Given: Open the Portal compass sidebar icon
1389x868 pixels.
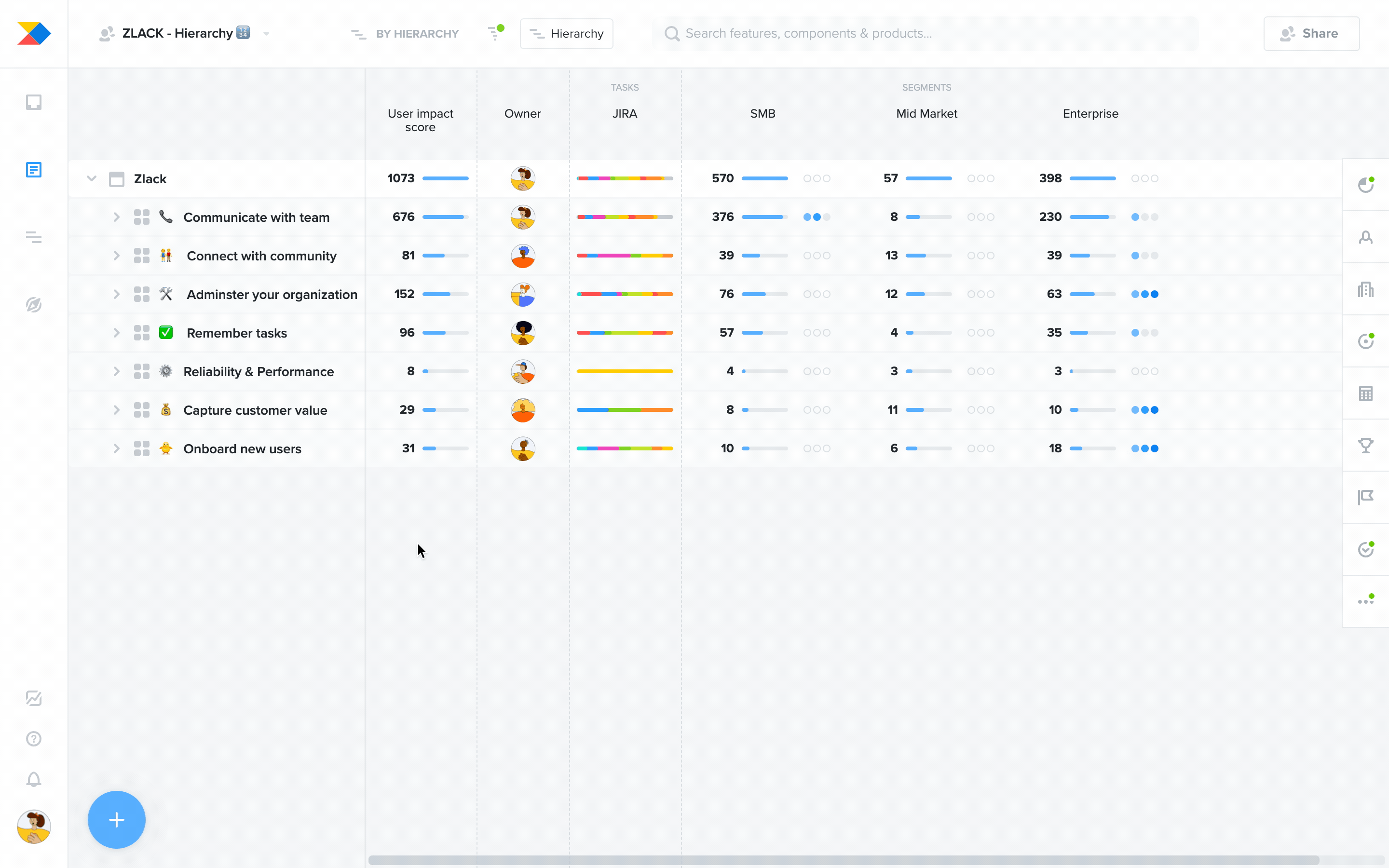Looking at the screenshot, I should tap(34, 305).
